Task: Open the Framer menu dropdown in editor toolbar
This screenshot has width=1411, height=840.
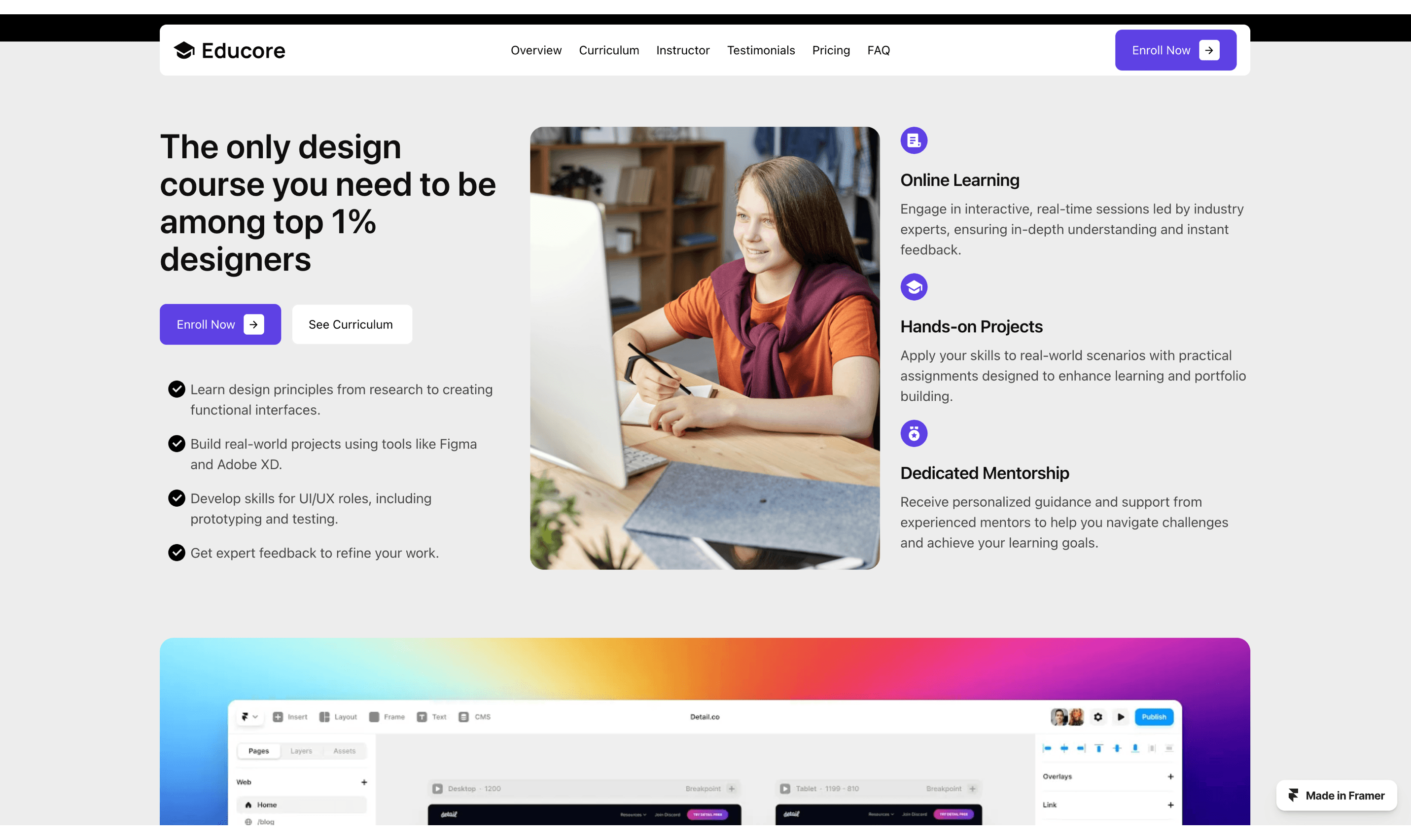Action: (249, 717)
